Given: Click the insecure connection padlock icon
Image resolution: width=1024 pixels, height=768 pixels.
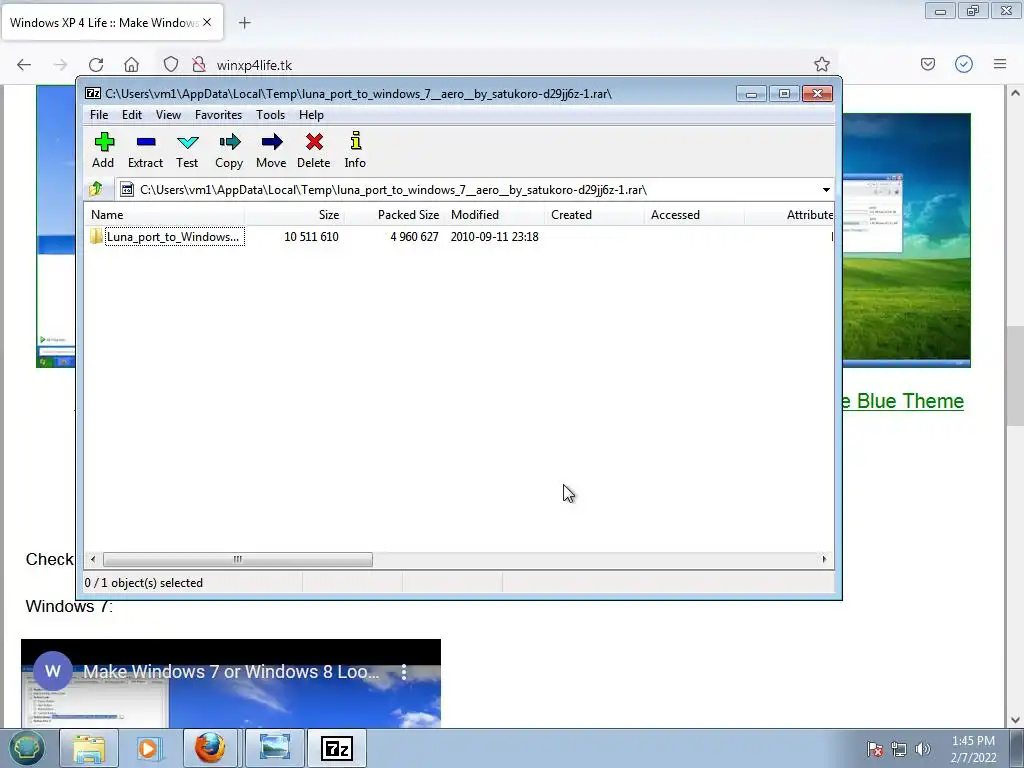Looking at the screenshot, I should [199, 64].
